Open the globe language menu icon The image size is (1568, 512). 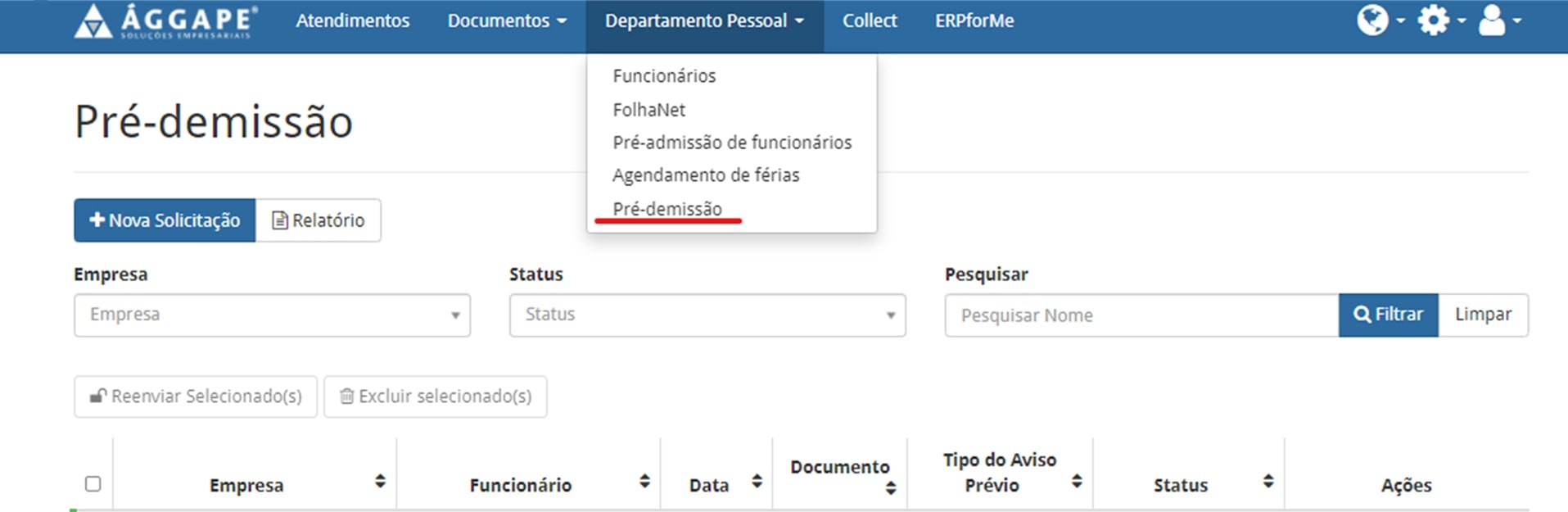[1372, 20]
